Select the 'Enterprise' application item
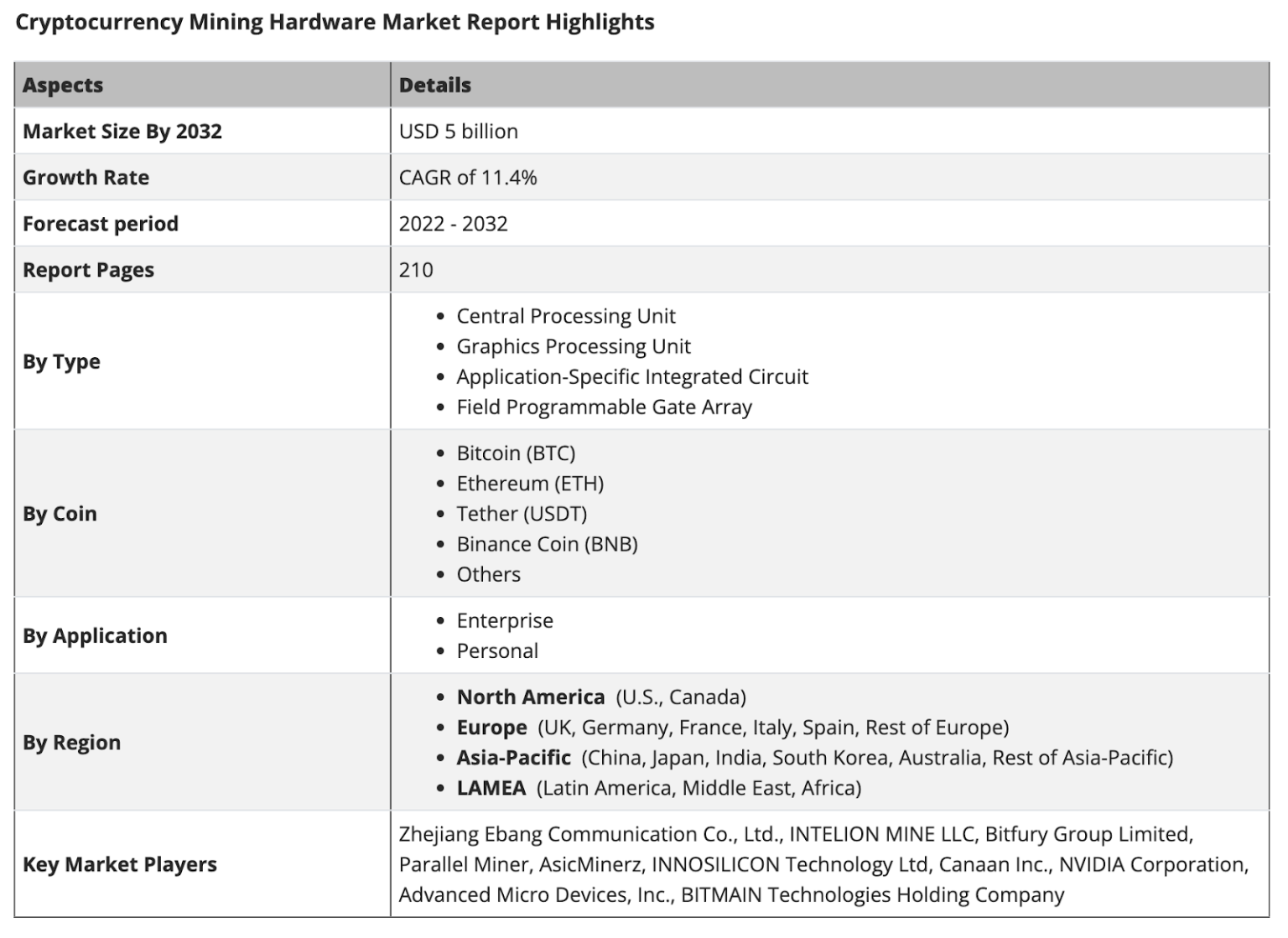The image size is (1288, 938). click(x=505, y=621)
